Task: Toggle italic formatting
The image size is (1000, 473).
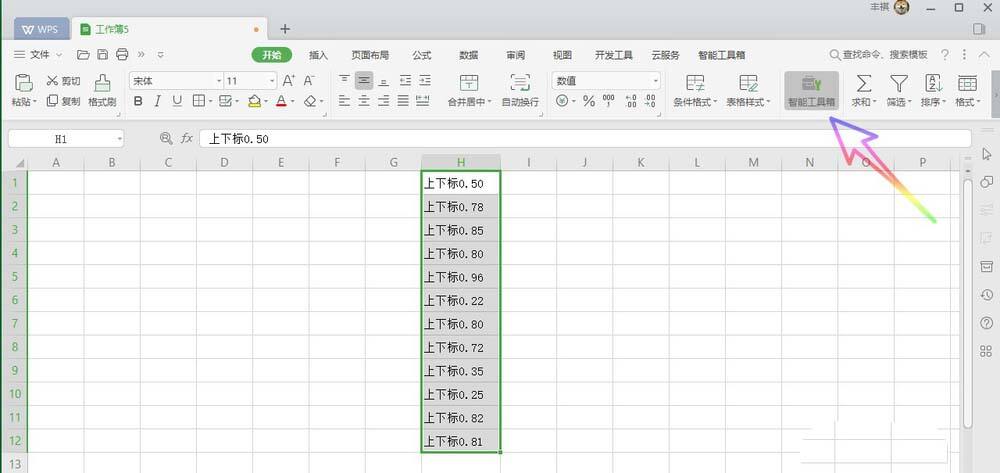Action: tap(158, 101)
